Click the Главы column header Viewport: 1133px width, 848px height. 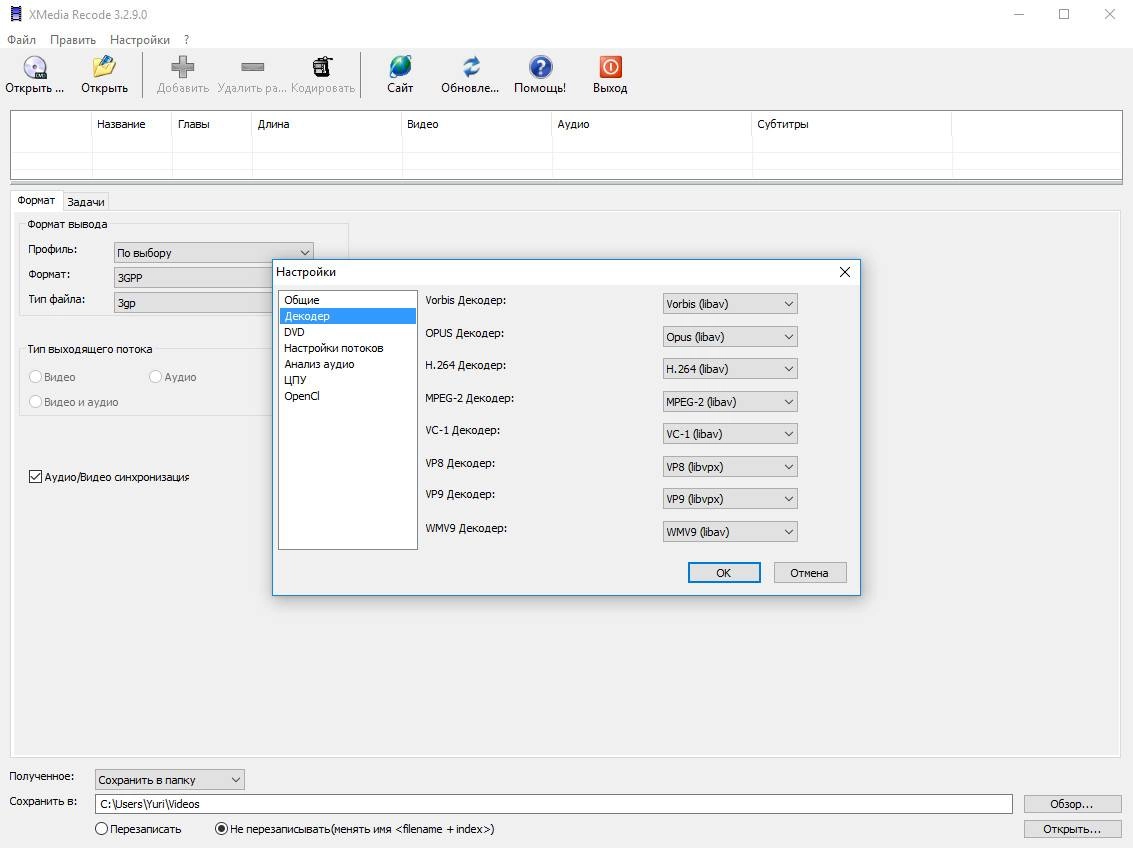coord(212,124)
